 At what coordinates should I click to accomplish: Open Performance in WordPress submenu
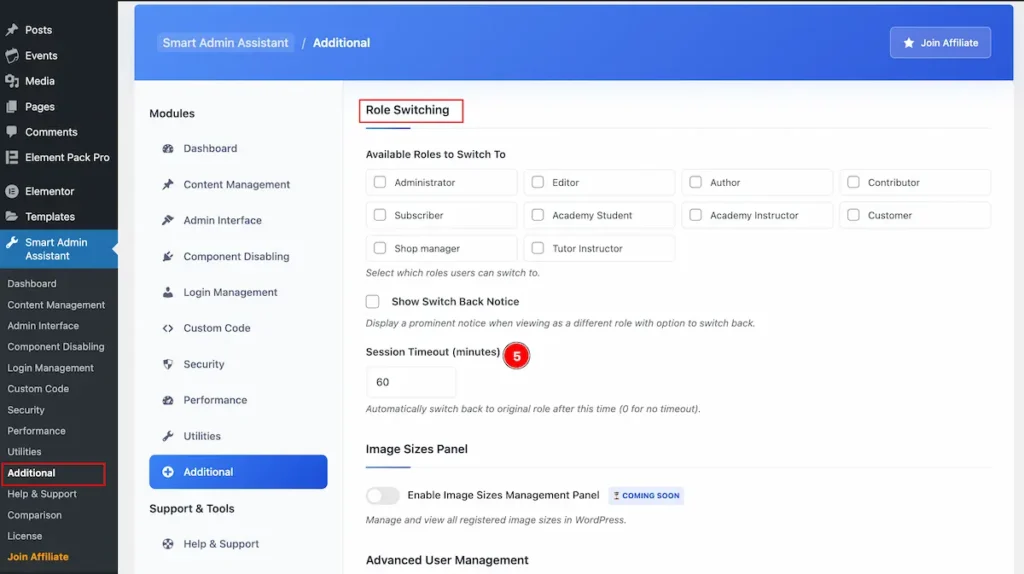[x=37, y=431]
